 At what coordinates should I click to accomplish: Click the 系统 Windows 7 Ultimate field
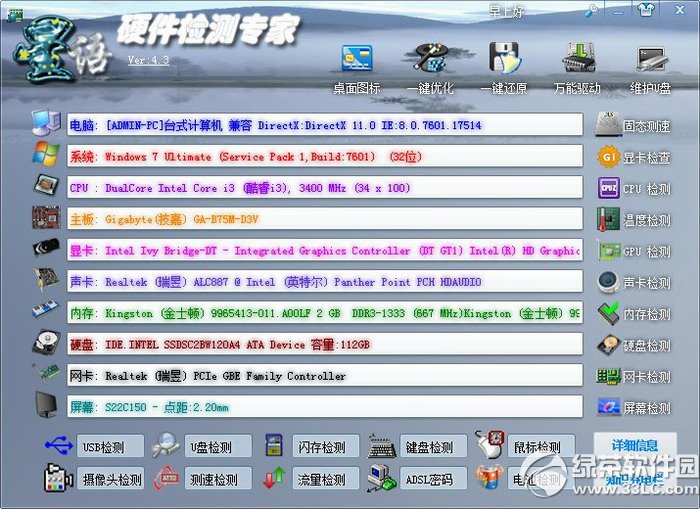(x=325, y=156)
